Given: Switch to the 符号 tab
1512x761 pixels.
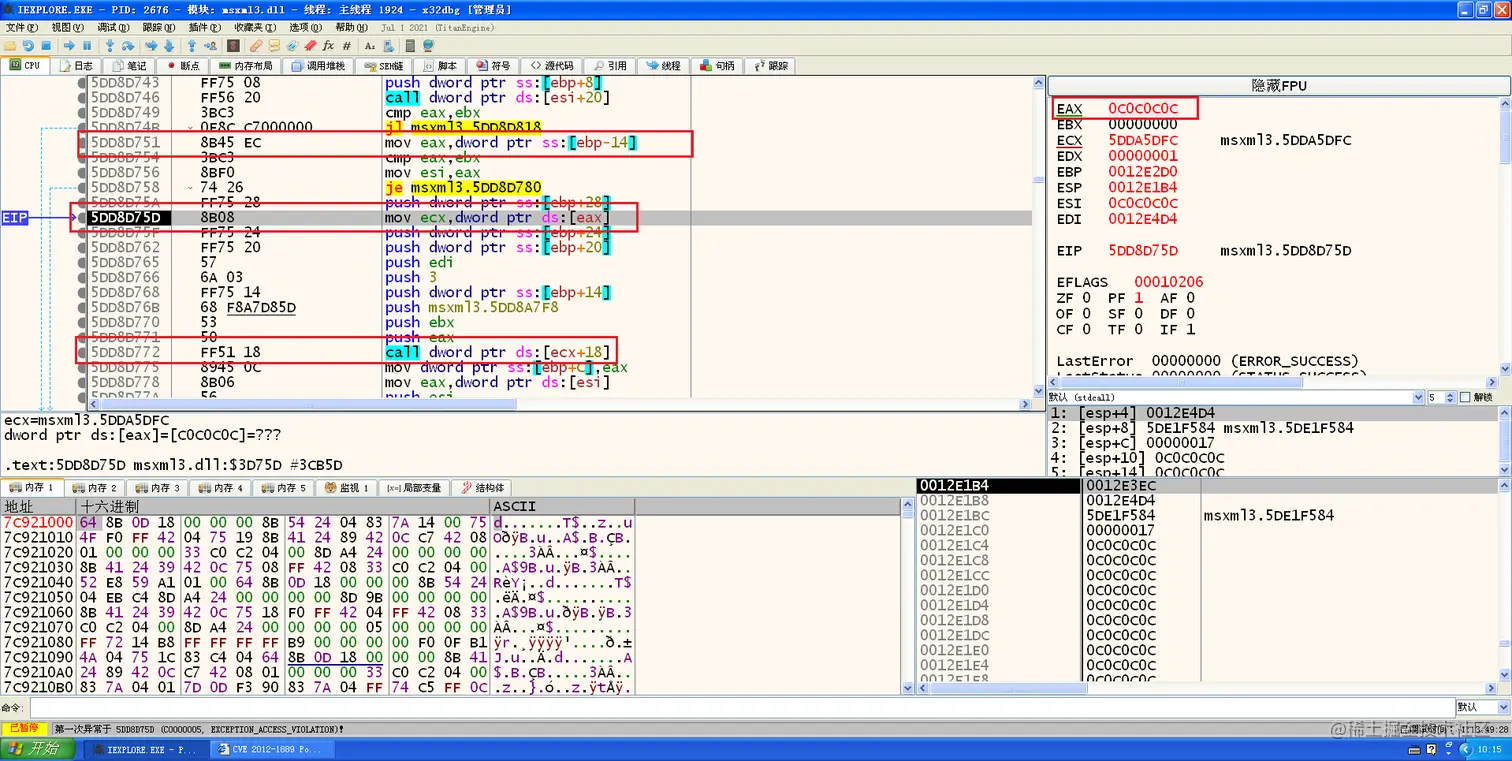Looking at the screenshot, I should click(493, 66).
